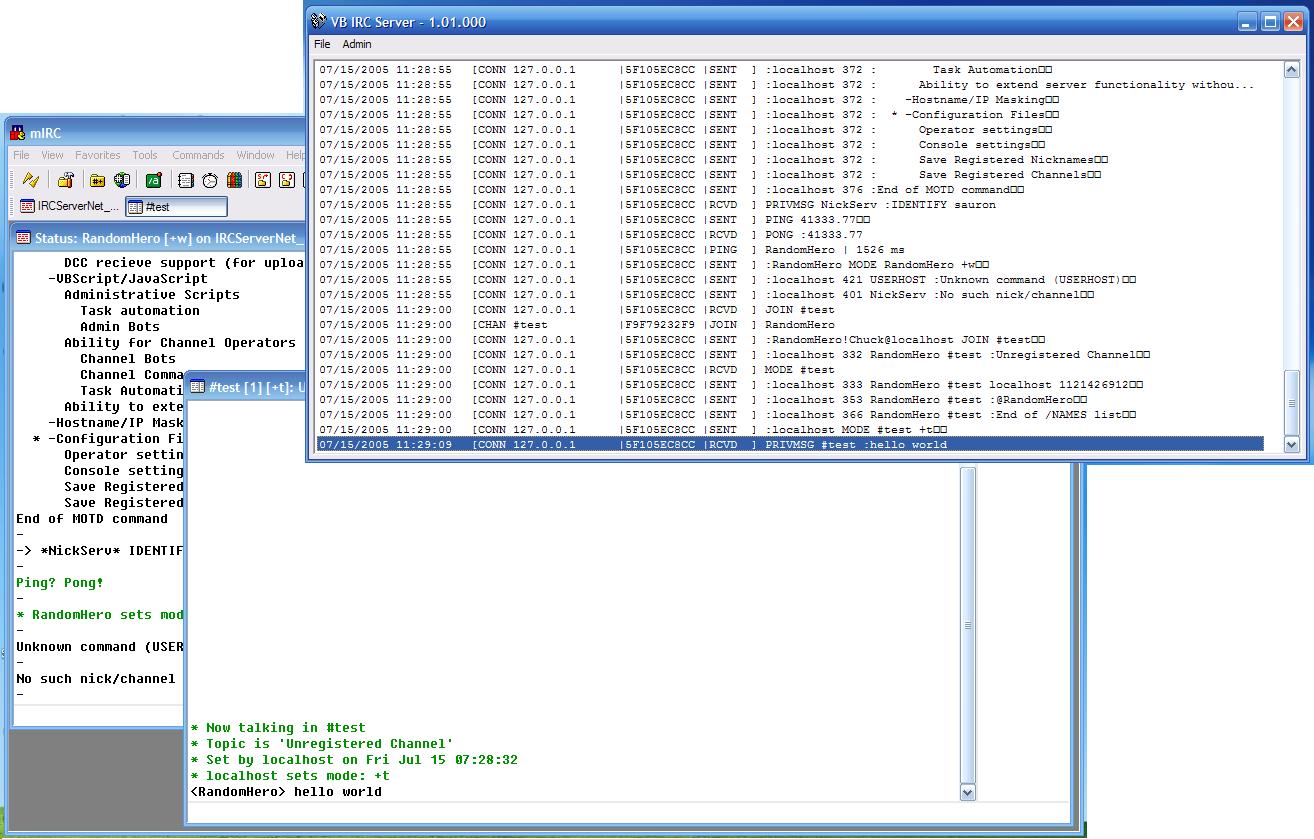
Task: Switch to the #test switchbar button
Action: click(x=176, y=207)
